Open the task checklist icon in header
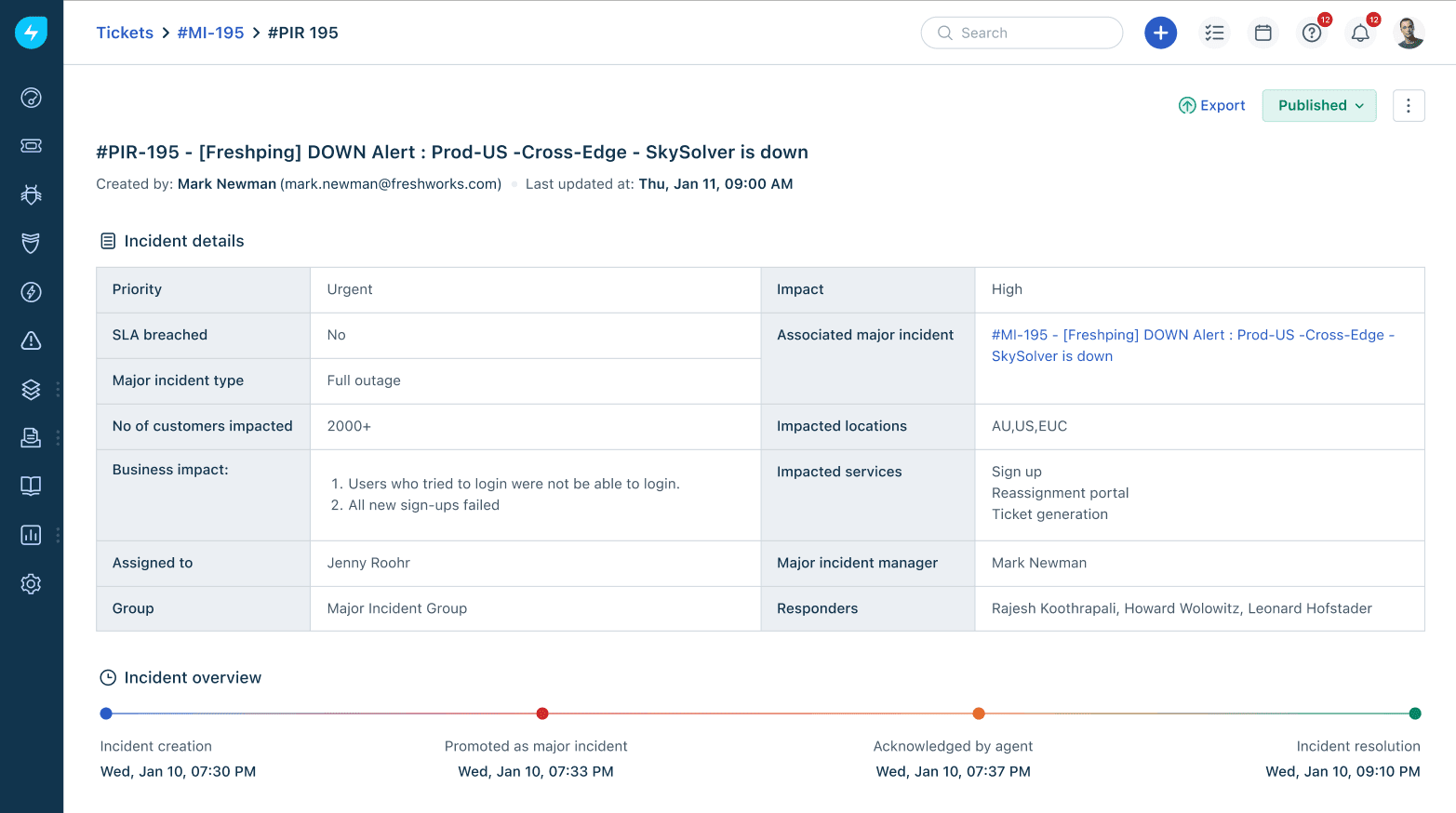 point(1214,33)
